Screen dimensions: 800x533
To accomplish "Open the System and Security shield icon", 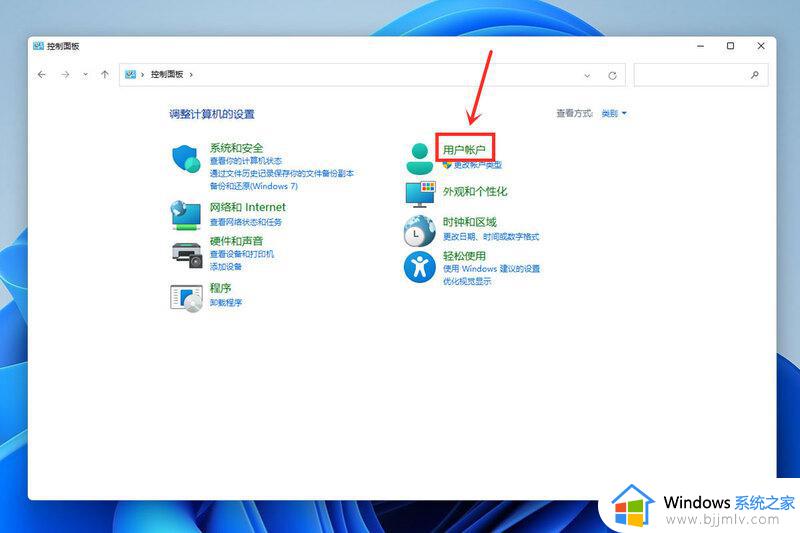I will click(x=186, y=159).
